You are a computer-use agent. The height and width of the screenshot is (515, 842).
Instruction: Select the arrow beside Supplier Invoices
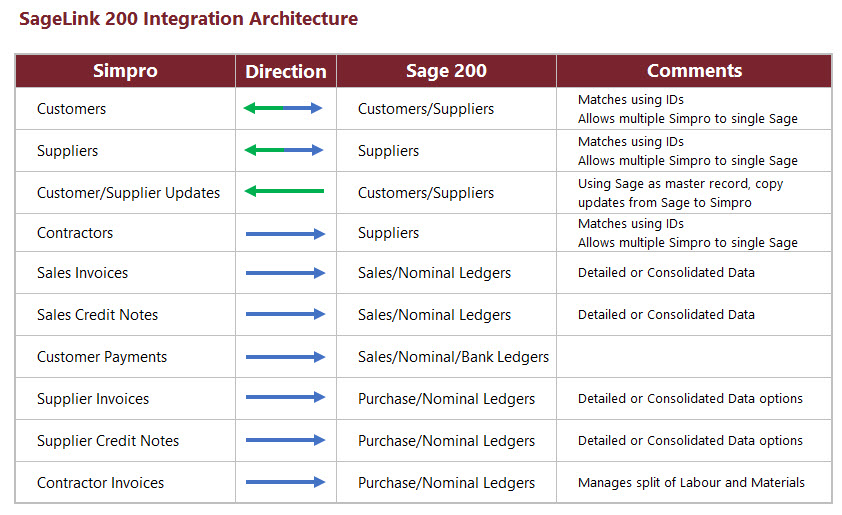pyautogui.click(x=286, y=398)
